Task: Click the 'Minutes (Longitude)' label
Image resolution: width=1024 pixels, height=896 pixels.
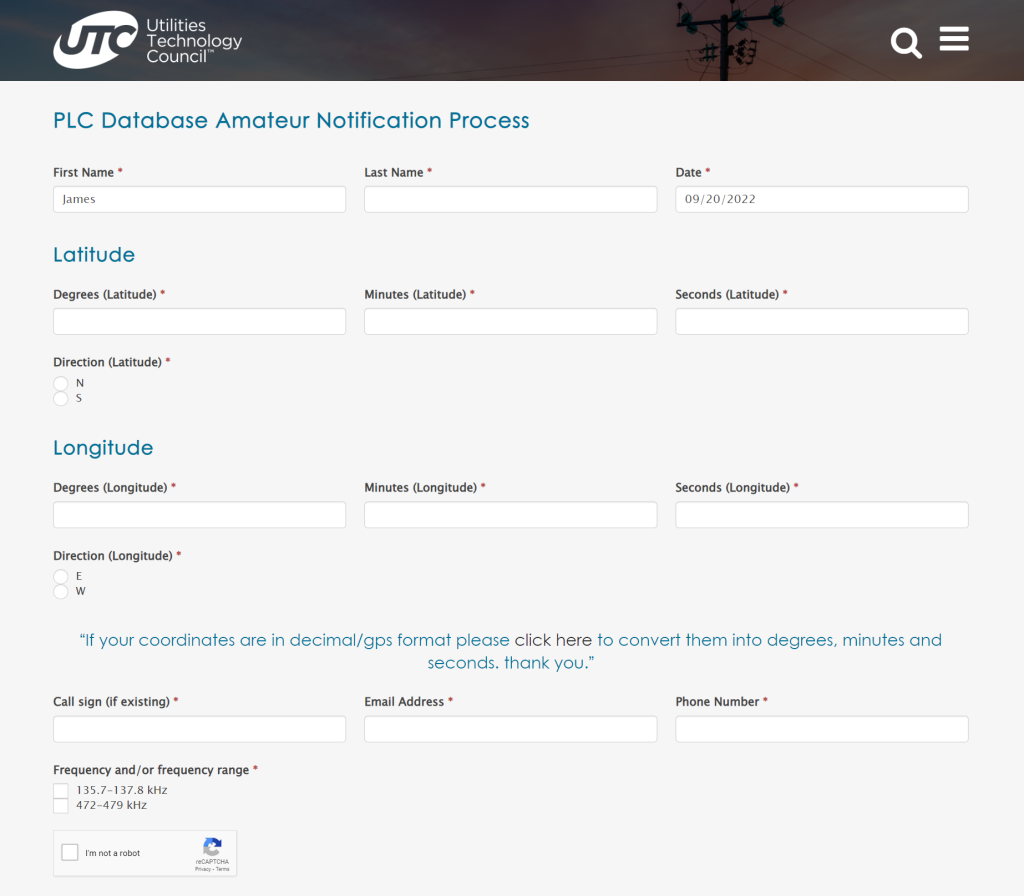Action: 421,488
